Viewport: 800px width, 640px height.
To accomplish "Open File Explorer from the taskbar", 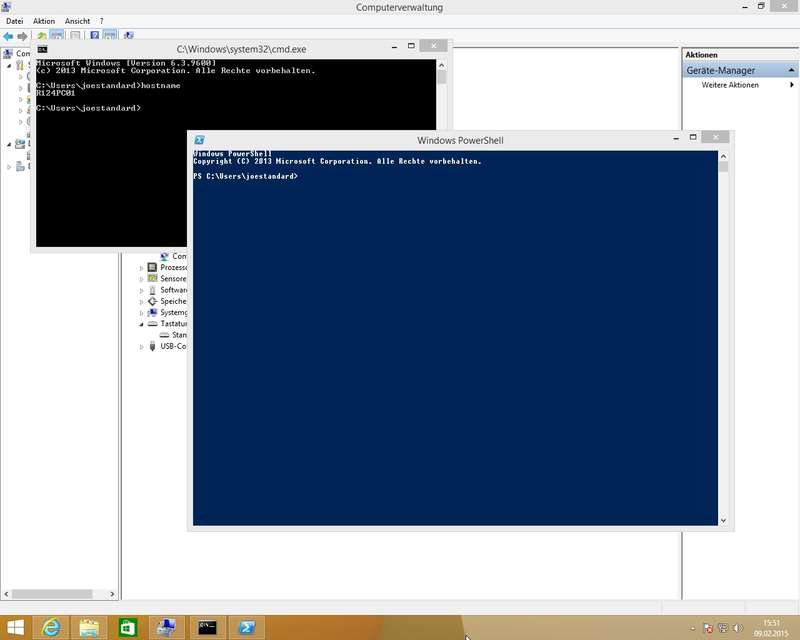I will pyautogui.click(x=88, y=627).
